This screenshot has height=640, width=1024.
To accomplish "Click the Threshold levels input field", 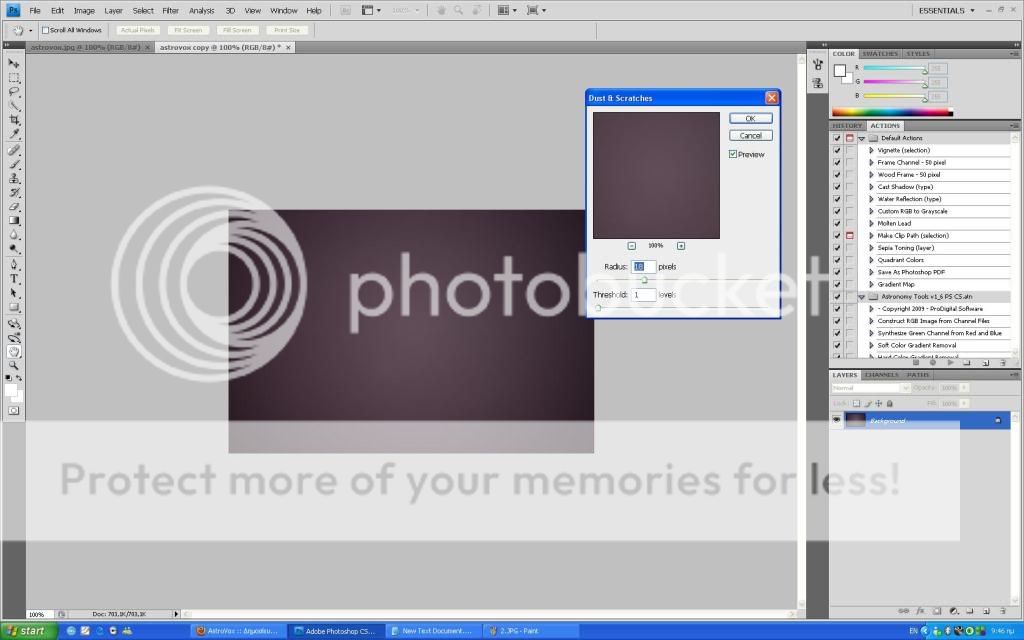I will tap(644, 295).
